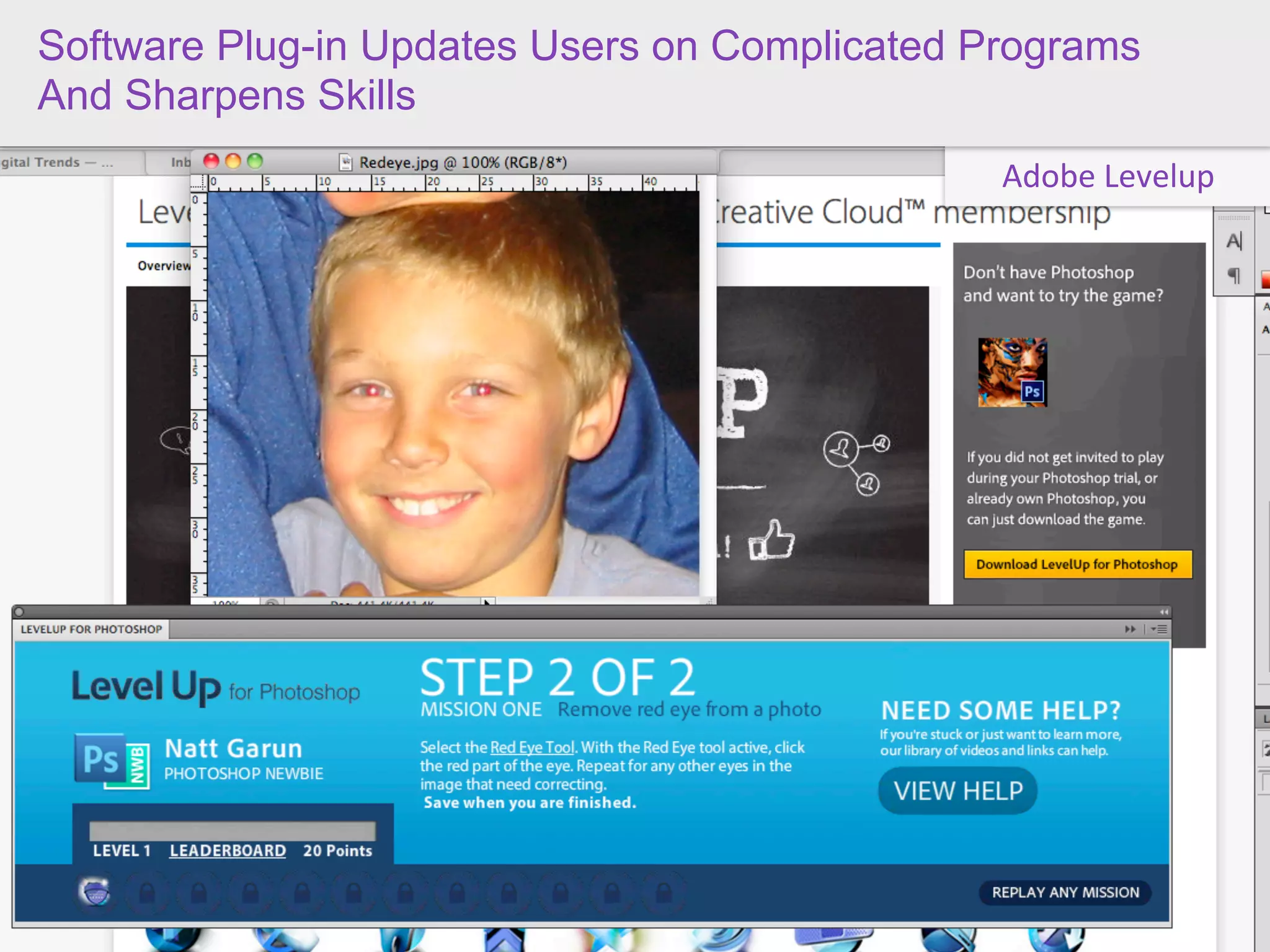
Task: Click the Photoshop painted-face product thumbnail
Action: coord(1012,372)
